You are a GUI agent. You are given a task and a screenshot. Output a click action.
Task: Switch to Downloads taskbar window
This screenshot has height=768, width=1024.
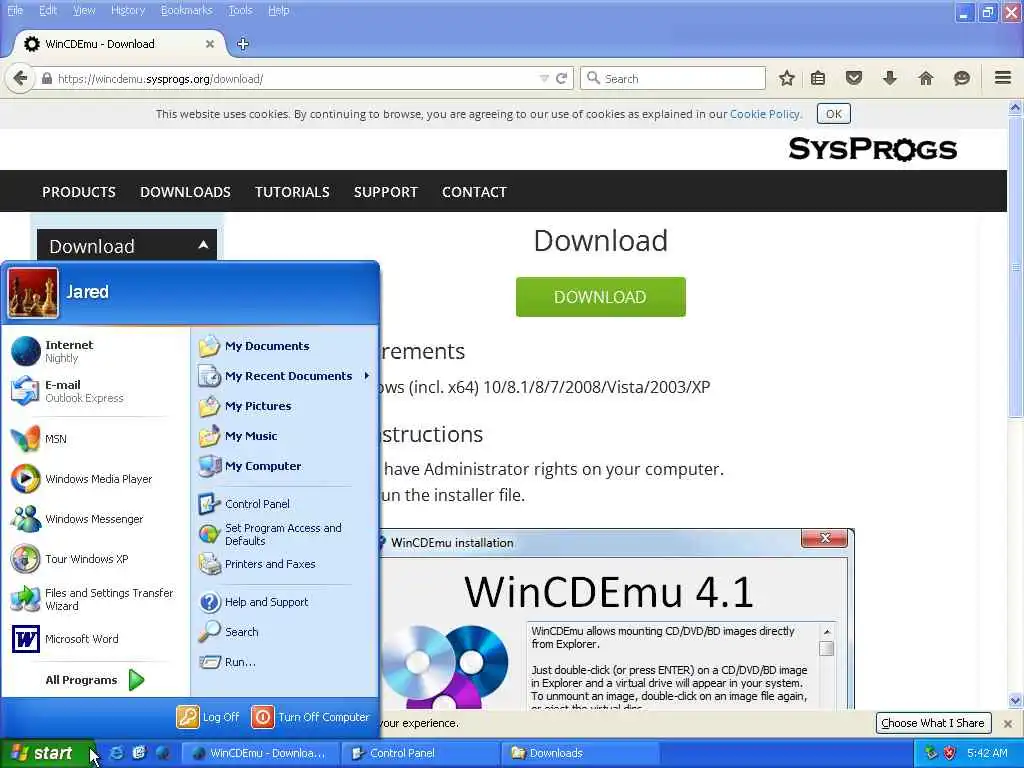[579, 753]
